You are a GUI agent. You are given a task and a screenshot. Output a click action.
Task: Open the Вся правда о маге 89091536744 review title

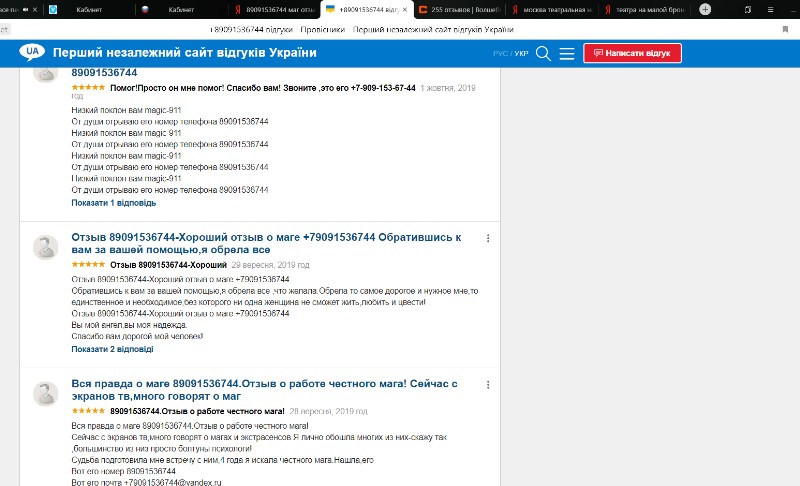[x=264, y=390]
